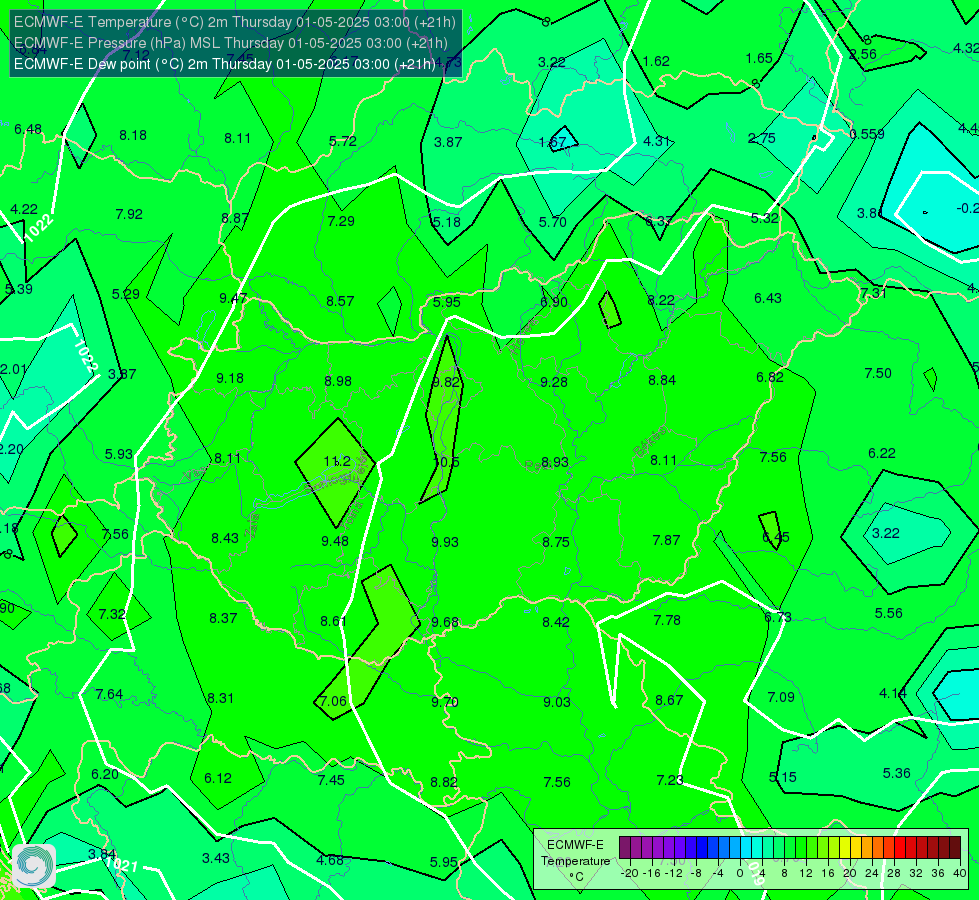The image size is (979, 900).
Task: Click the 7.06 temperature value
Action: click(333, 701)
